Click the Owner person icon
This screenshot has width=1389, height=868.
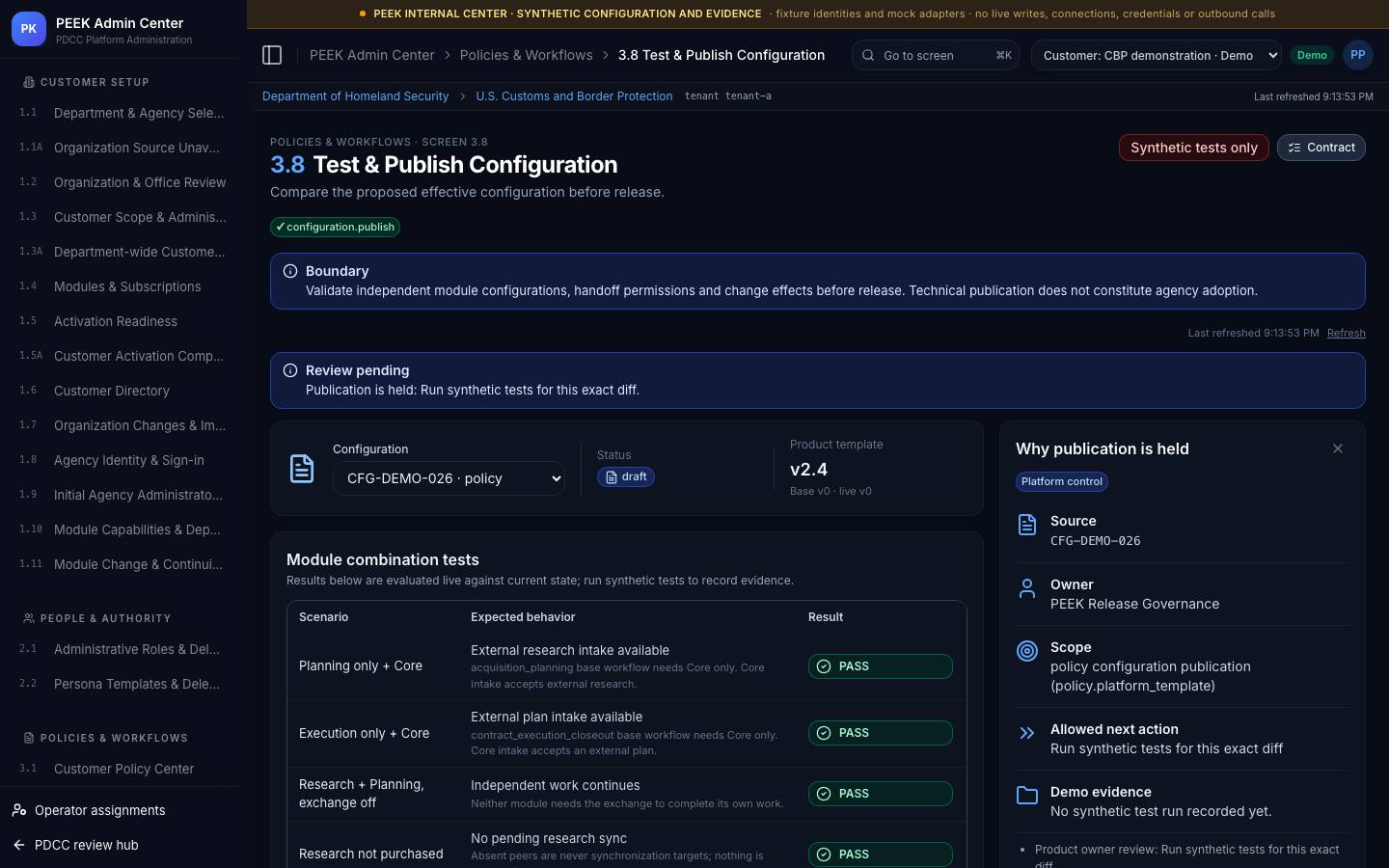click(1027, 587)
